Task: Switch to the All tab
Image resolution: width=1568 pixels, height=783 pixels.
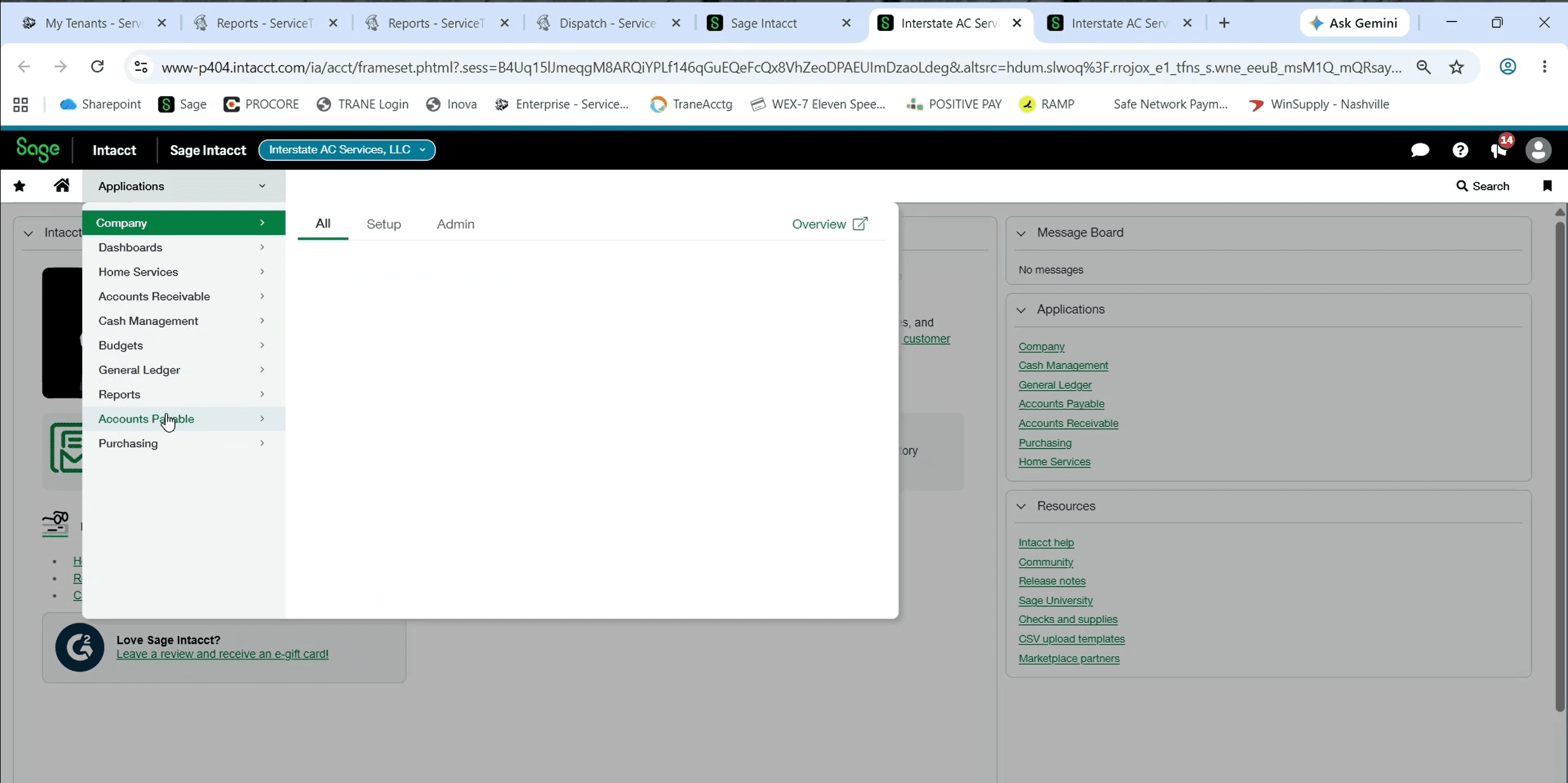Action: (323, 224)
